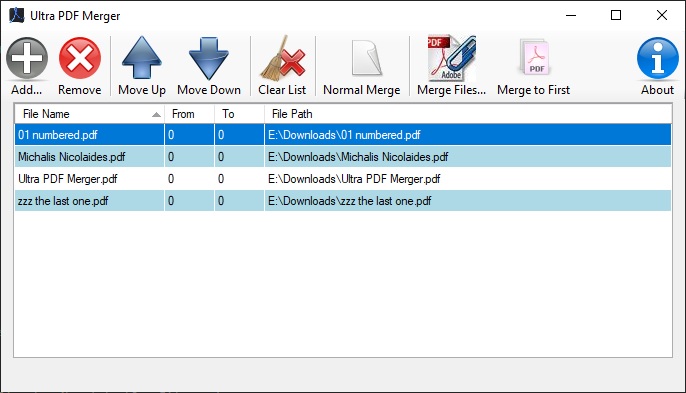686x393 pixels.
Task: Click the Move Down arrow icon
Action: tap(209, 58)
